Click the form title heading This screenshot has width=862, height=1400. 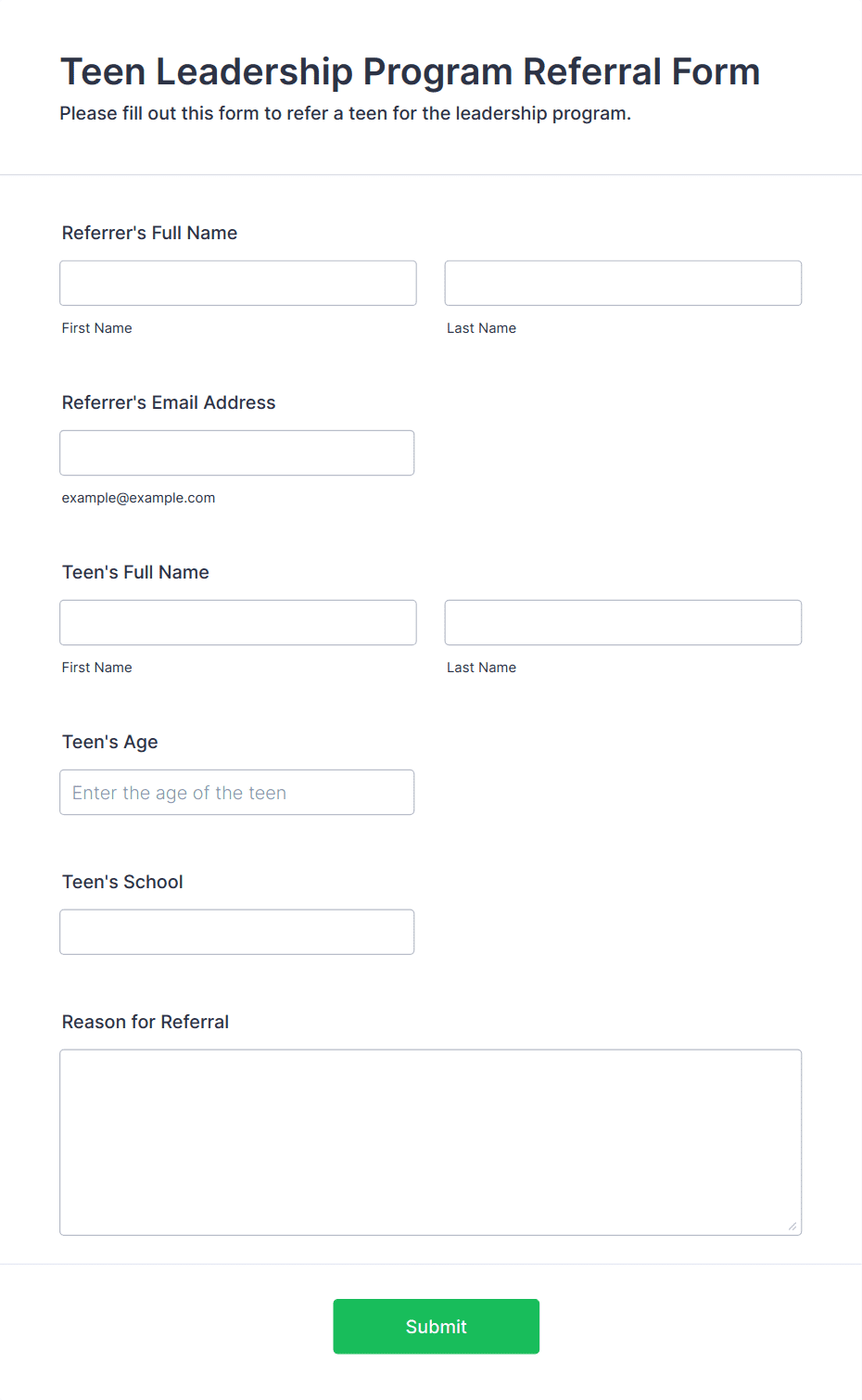click(410, 71)
